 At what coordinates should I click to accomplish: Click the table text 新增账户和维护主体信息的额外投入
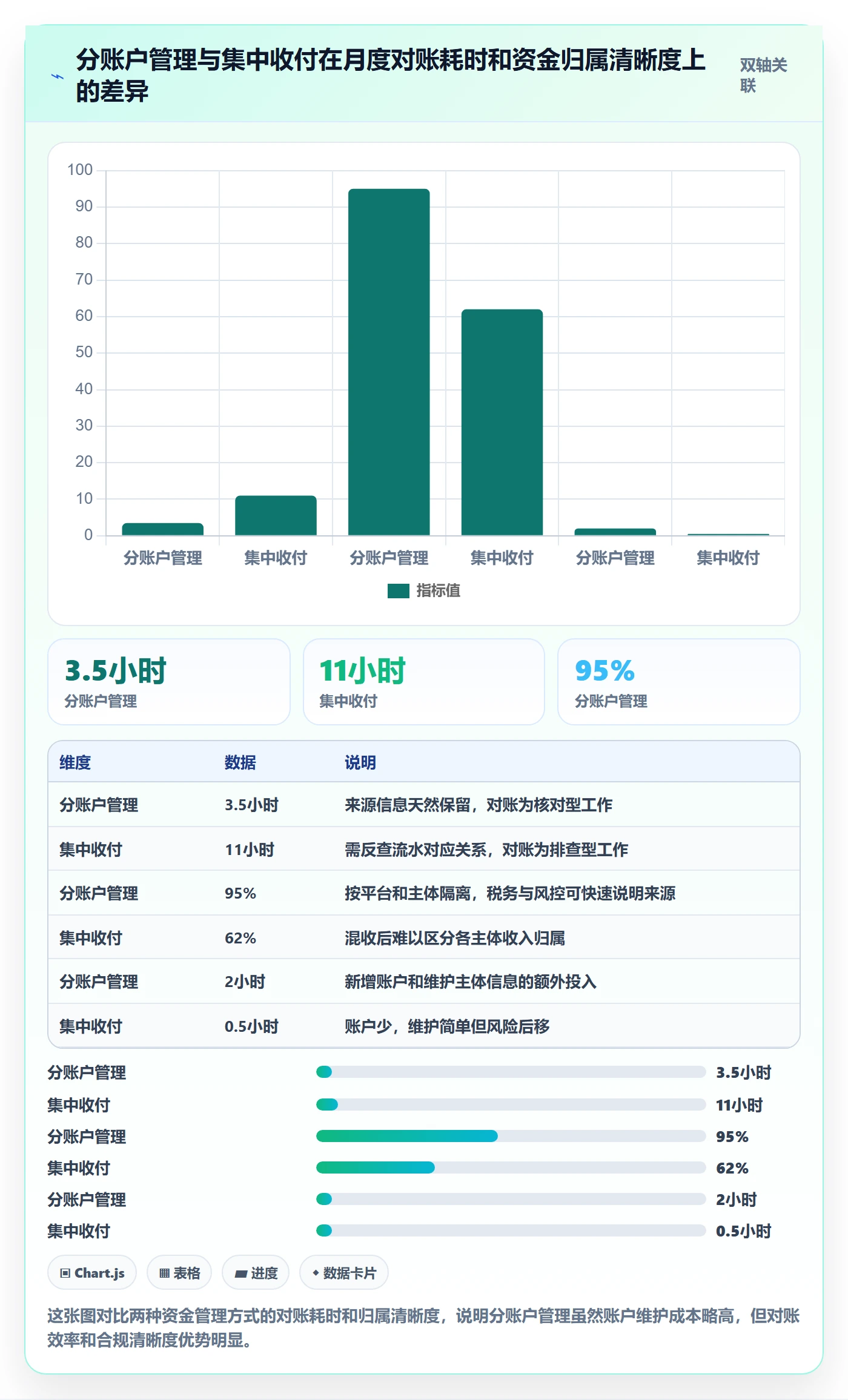coord(471,982)
